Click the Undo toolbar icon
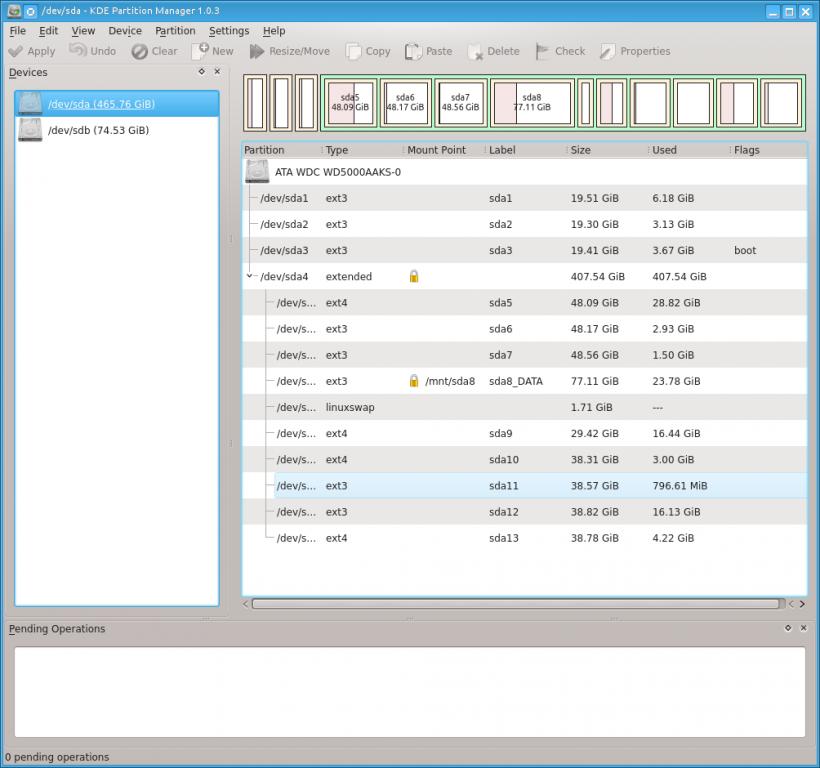Image resolution: width=820 pixels, height=768 pixels. coord(78,51)
